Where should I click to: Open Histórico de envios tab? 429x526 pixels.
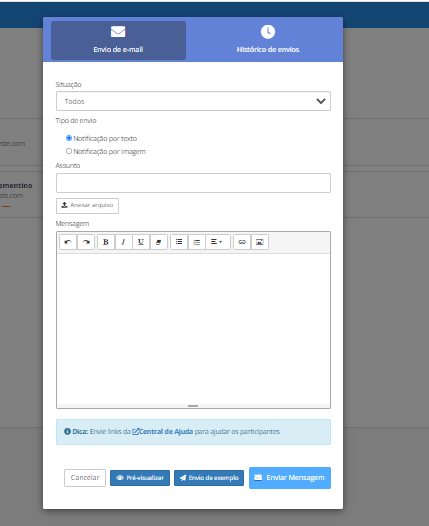coord(268,41)
